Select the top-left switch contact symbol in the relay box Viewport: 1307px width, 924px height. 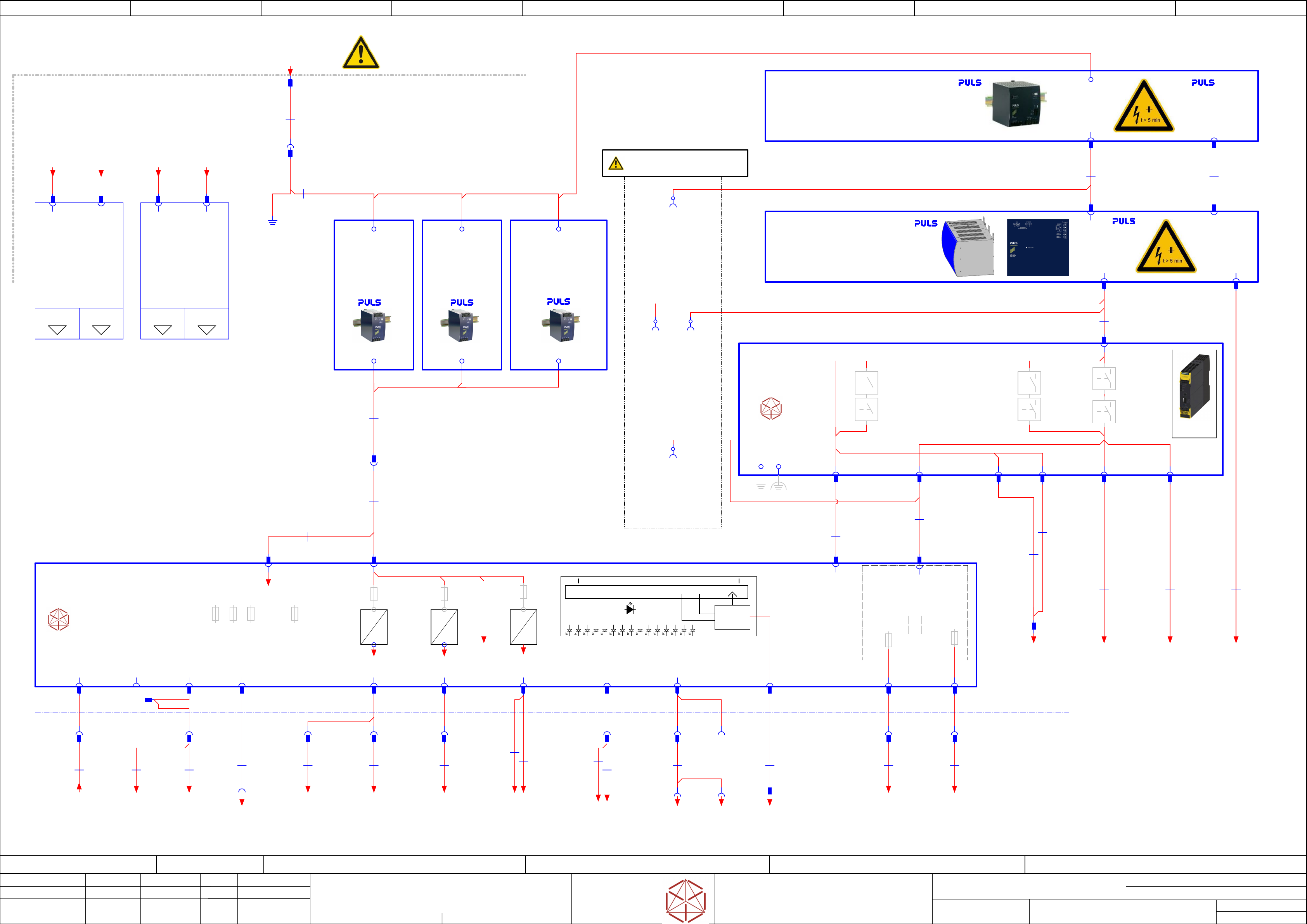866,382
